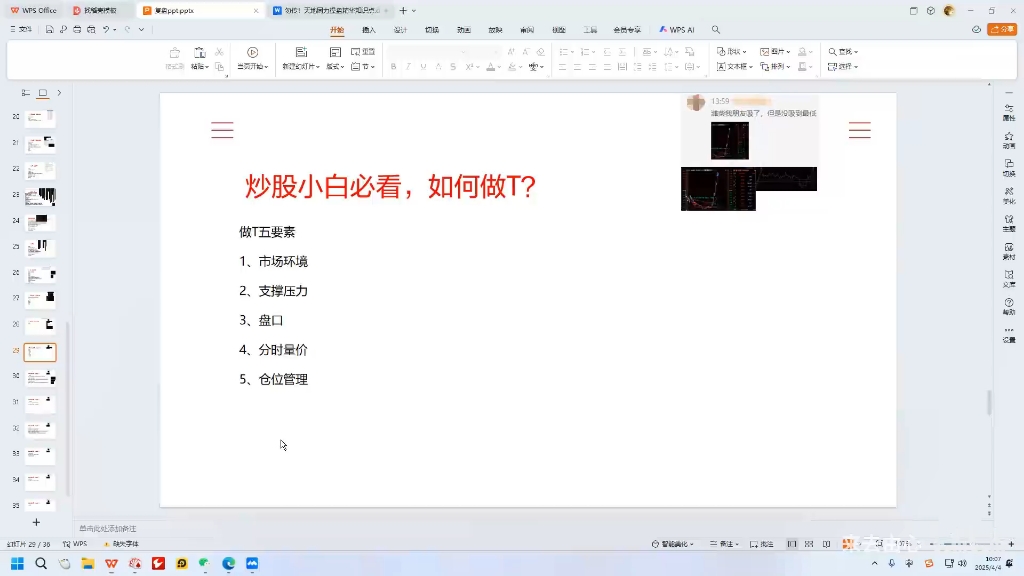Click the Cut scissors icon

(x=219, y=52)
